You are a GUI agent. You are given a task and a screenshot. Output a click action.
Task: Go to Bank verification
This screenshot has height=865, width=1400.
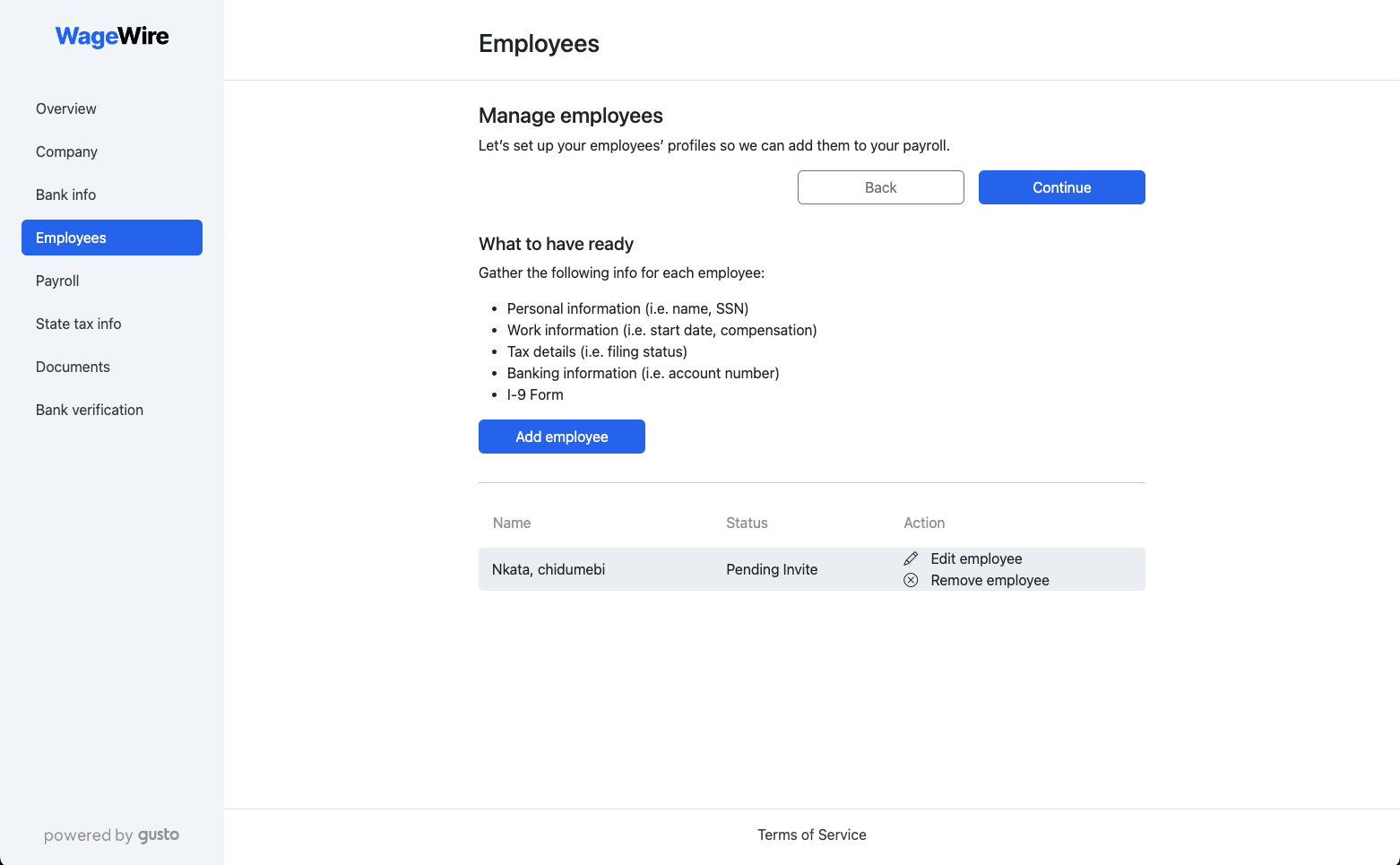112,410
